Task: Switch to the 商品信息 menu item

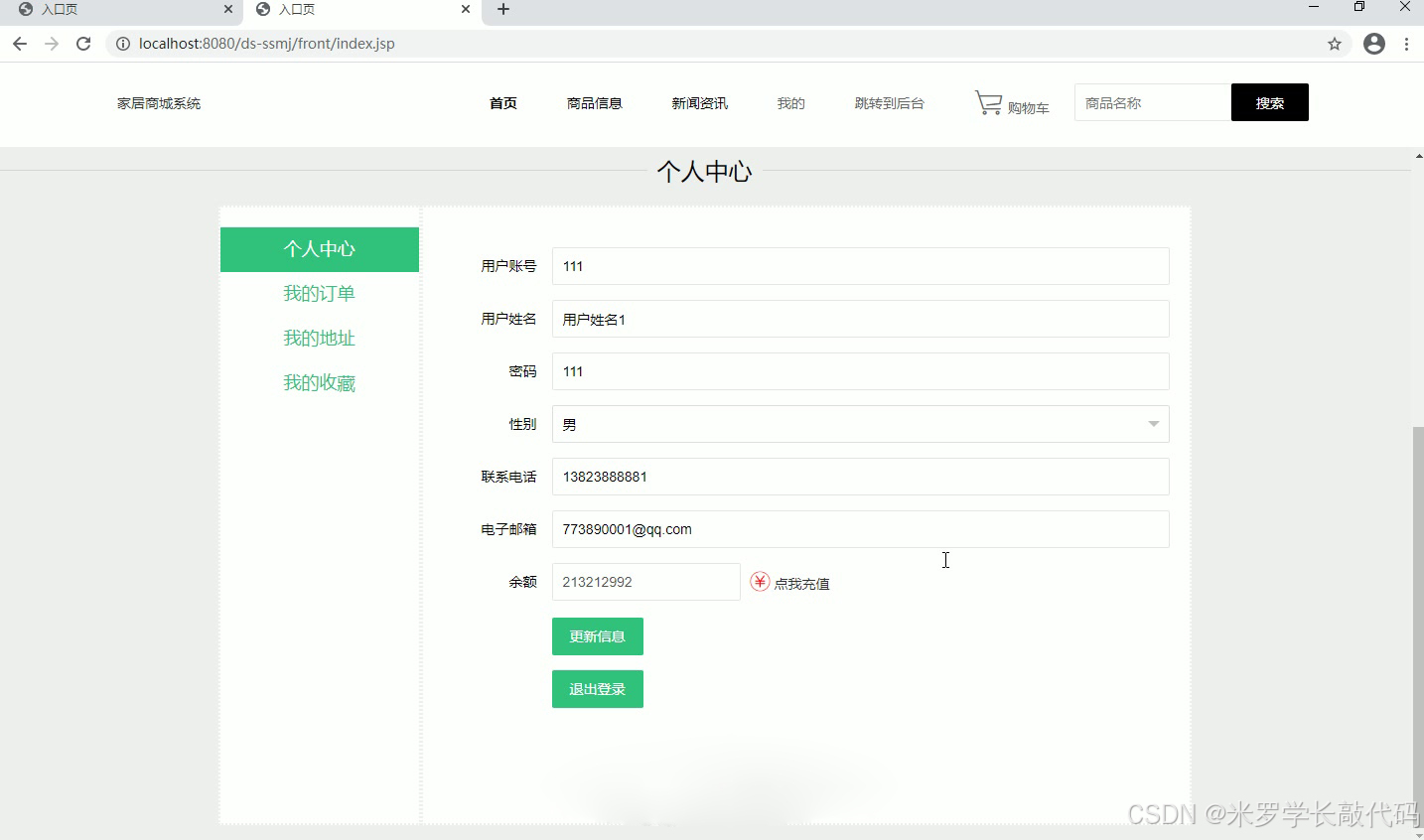Action: [594, 102]
